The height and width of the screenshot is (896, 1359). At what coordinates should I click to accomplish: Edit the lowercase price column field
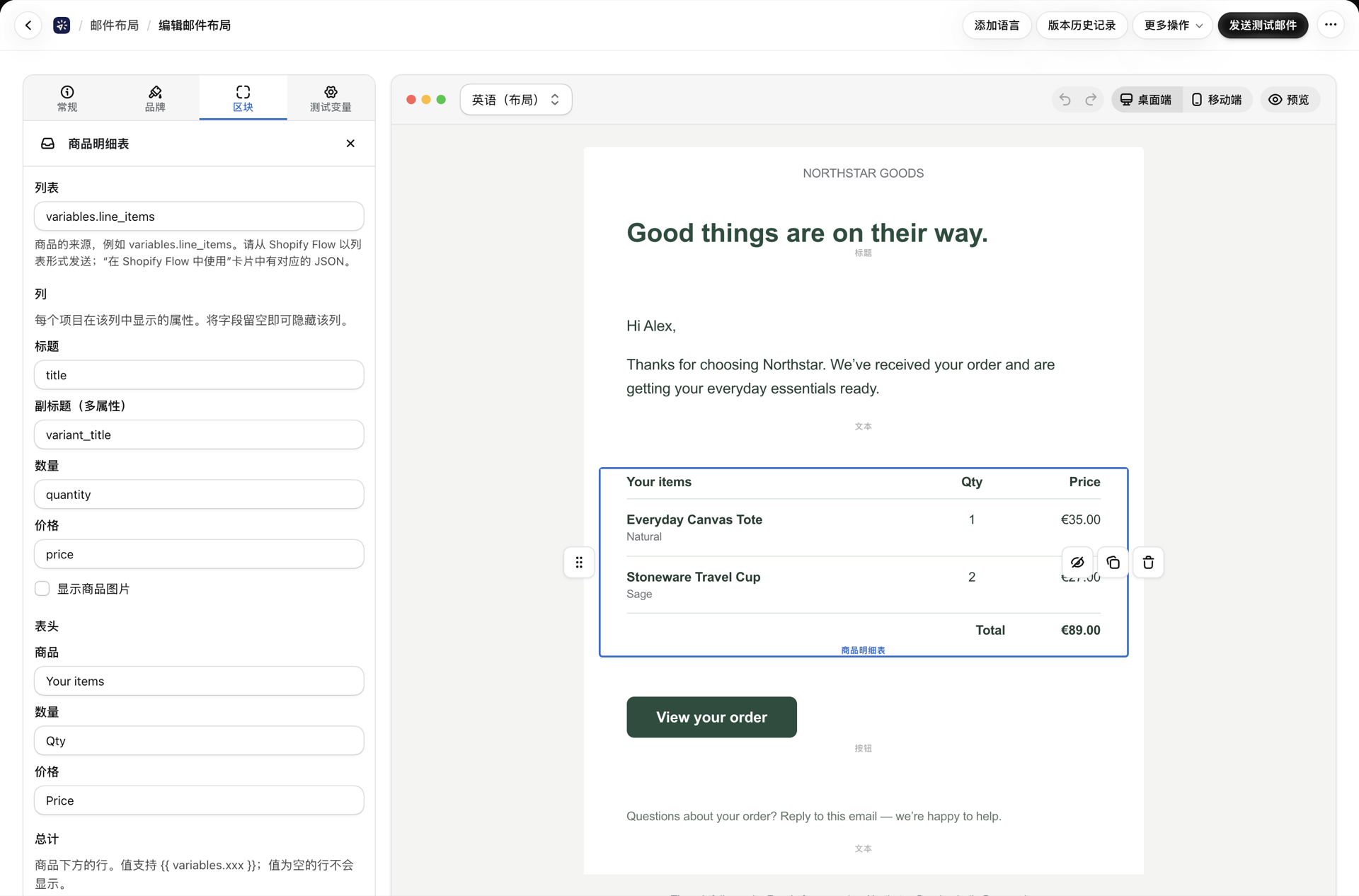tap(199, 554)
